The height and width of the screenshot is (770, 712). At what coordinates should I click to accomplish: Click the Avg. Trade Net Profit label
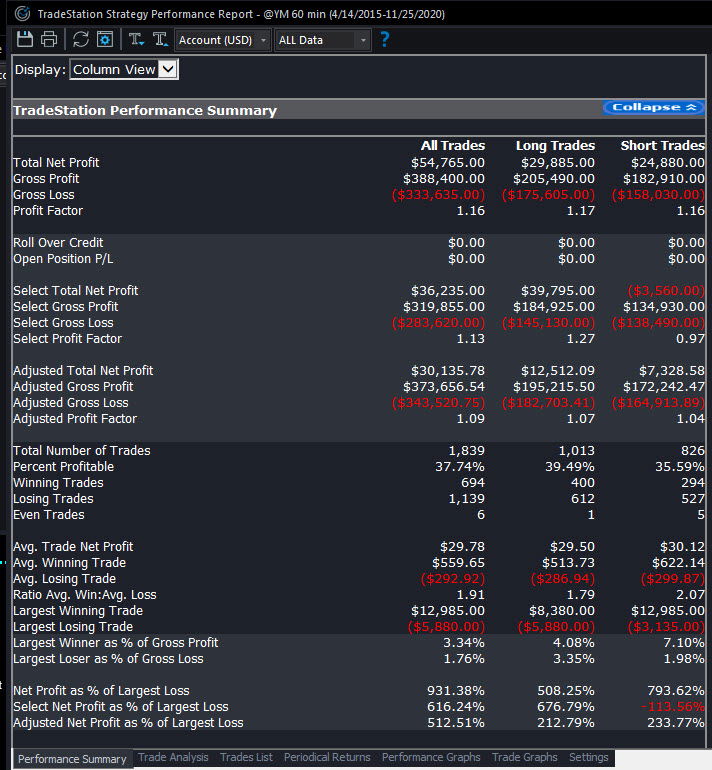click(73, 547)
